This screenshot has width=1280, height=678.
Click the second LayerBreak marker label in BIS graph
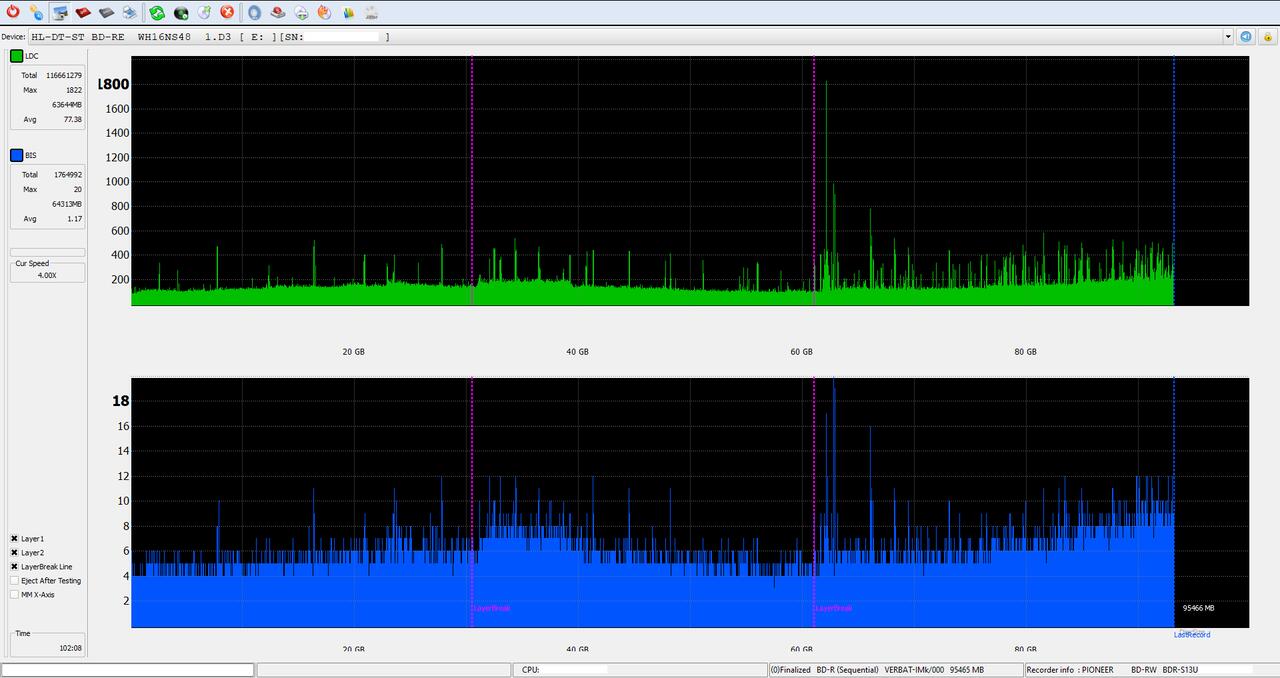[x=833, y=608]
